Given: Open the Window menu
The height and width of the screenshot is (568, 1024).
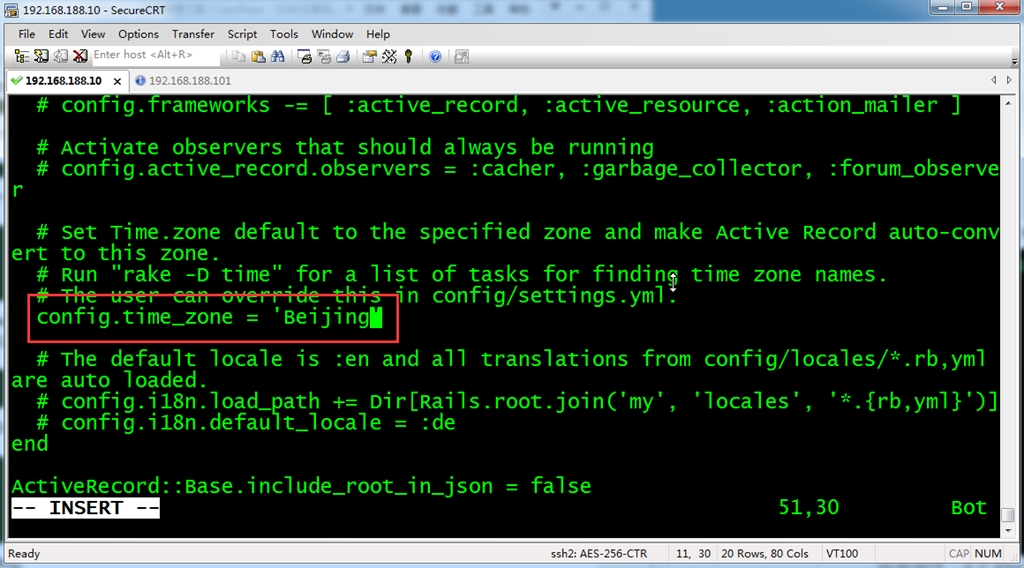Looking at the screenshot, I should pyautogui.click(x=332, y=34).
